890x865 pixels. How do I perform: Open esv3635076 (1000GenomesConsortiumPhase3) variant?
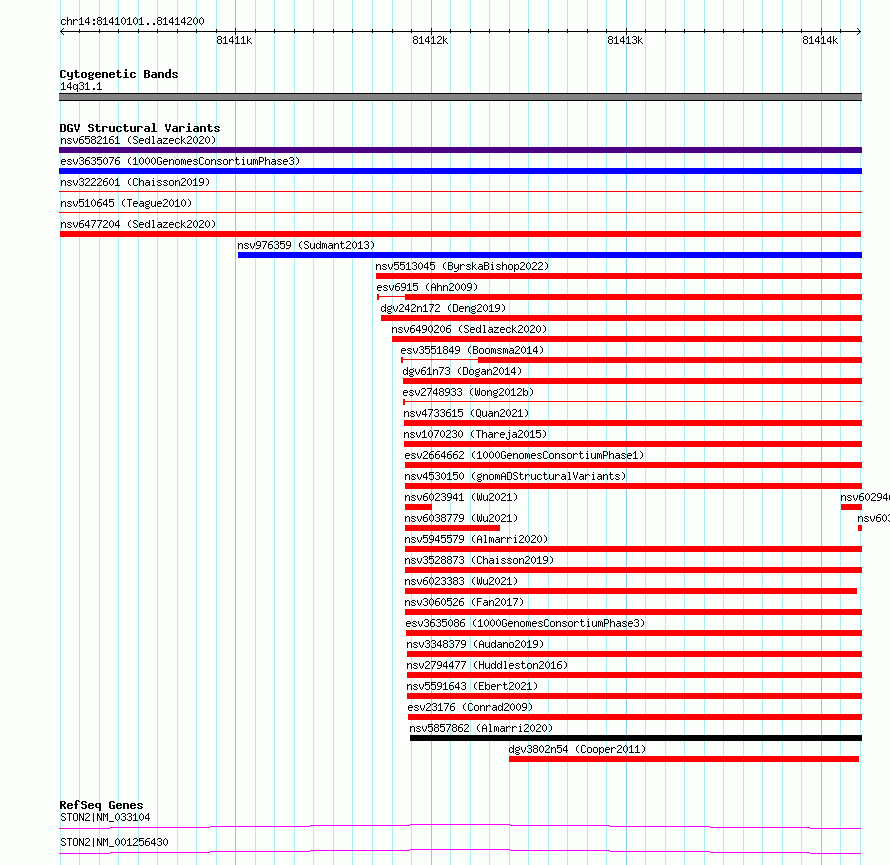click(180, 161)
